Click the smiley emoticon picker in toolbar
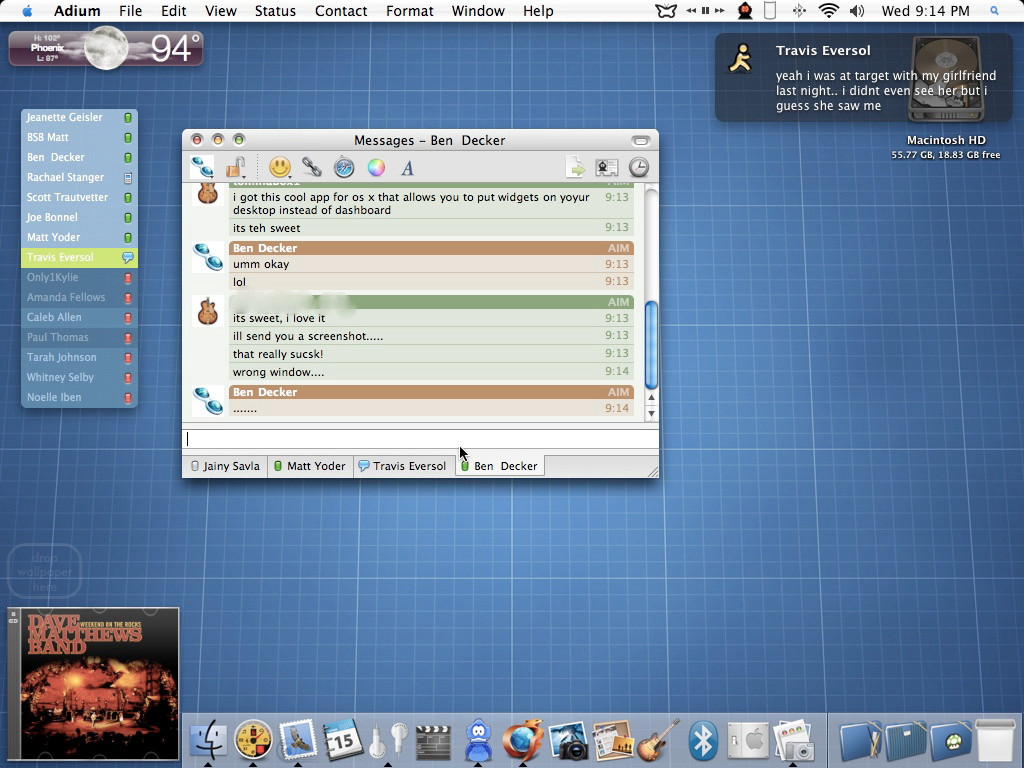 [x=280, y=168]
